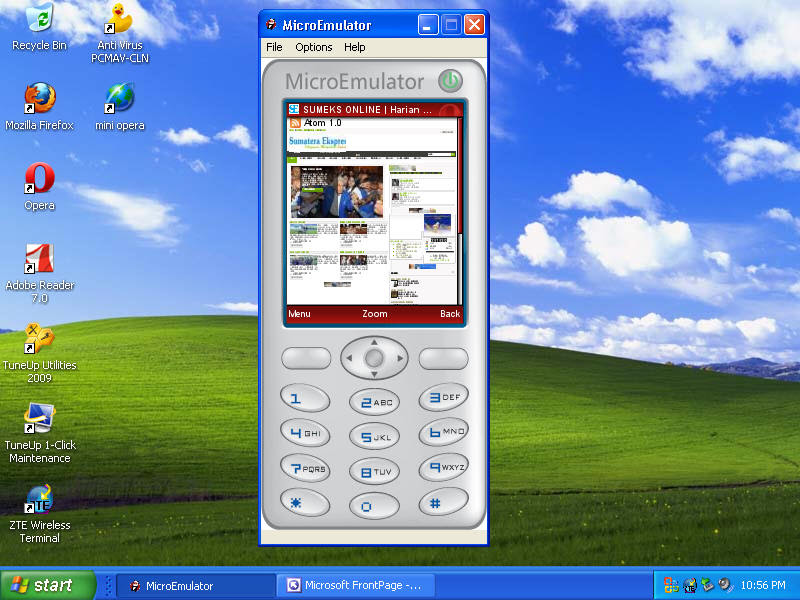Image resolution: width=800 pixels, height=600 pixels.
Task: Click the Sumatera Ekspres page logo
Action: (317, 141)
